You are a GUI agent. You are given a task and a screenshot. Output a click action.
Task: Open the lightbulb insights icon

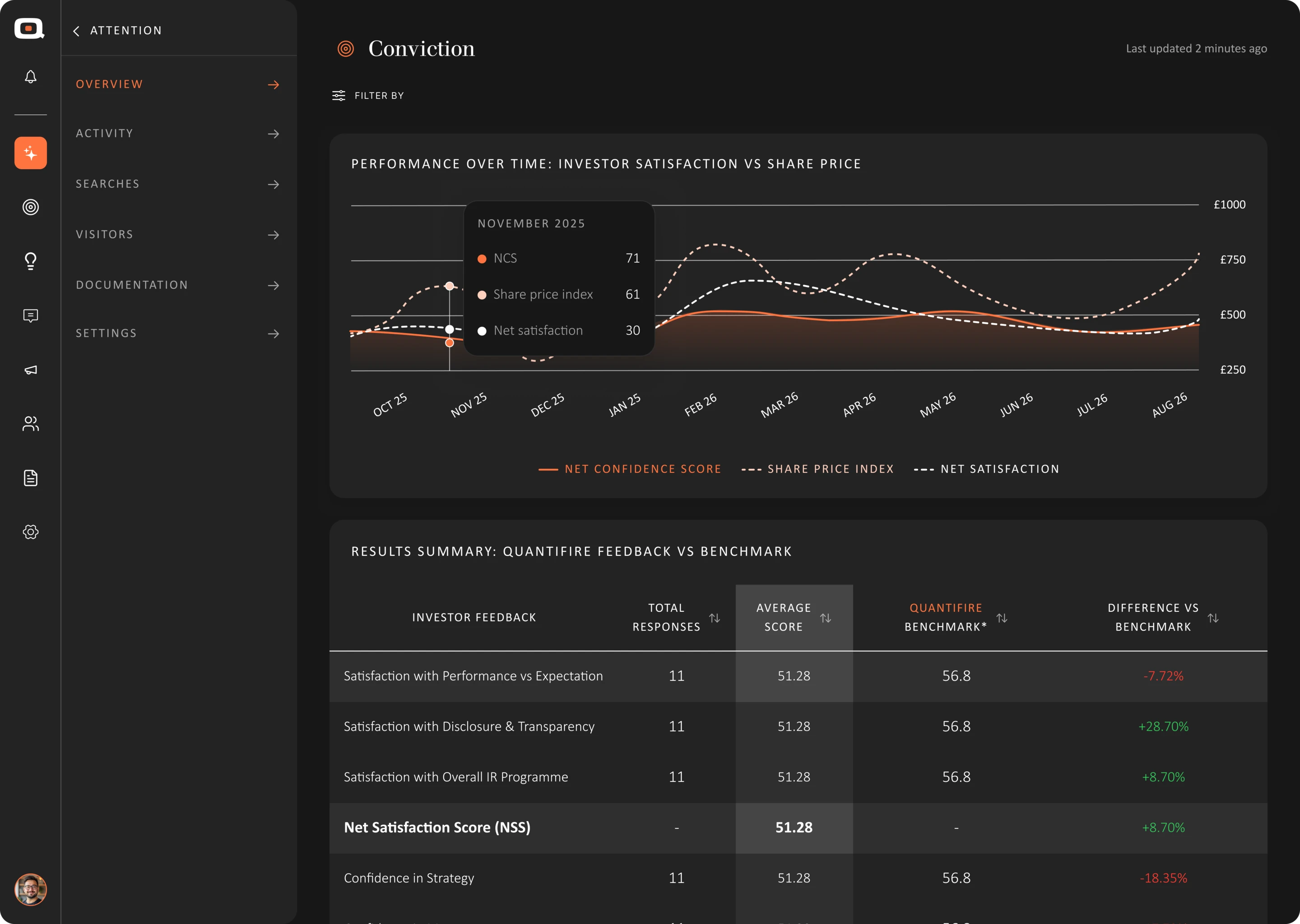(31, 261)
